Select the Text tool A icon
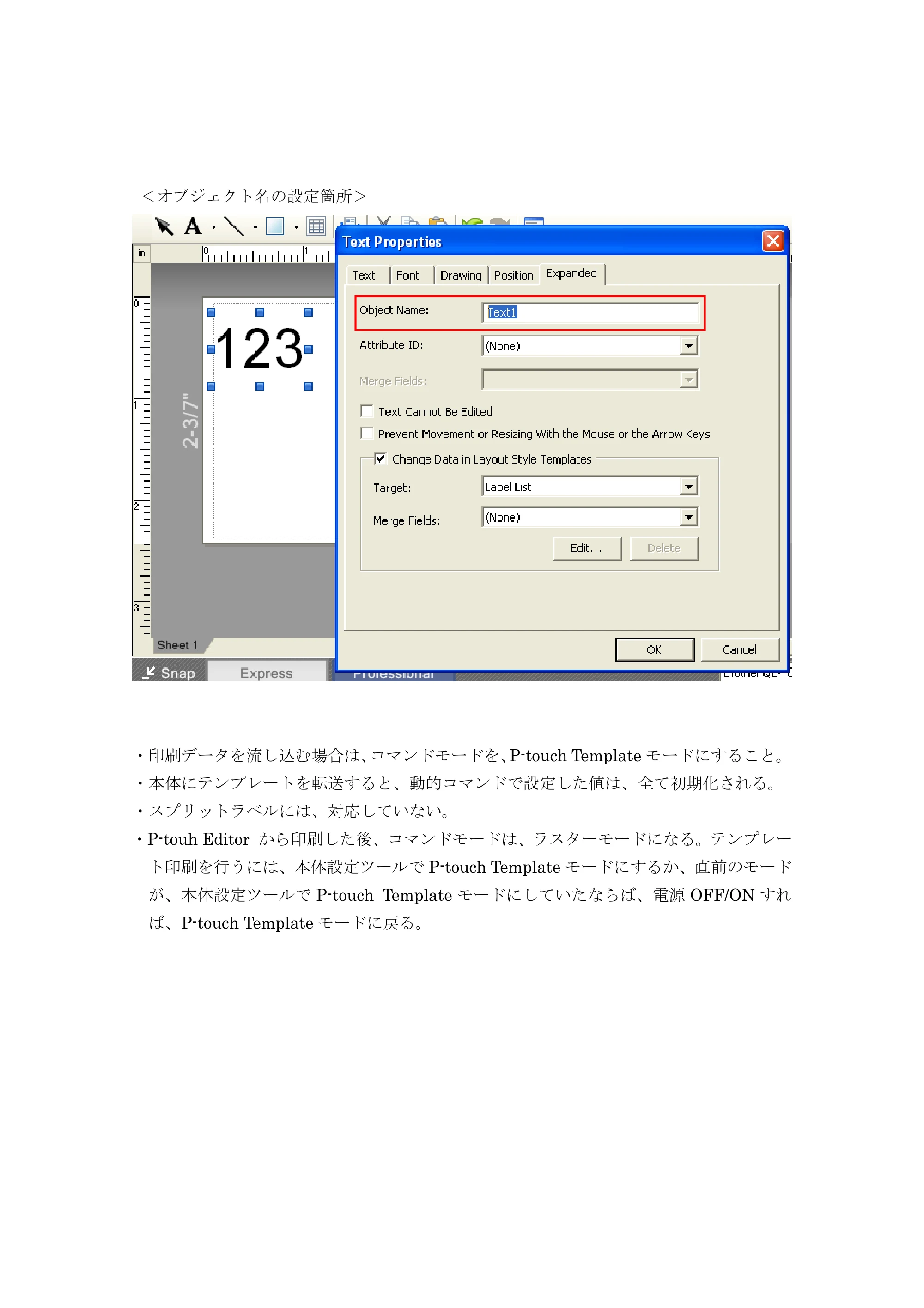 click(193, 227)
